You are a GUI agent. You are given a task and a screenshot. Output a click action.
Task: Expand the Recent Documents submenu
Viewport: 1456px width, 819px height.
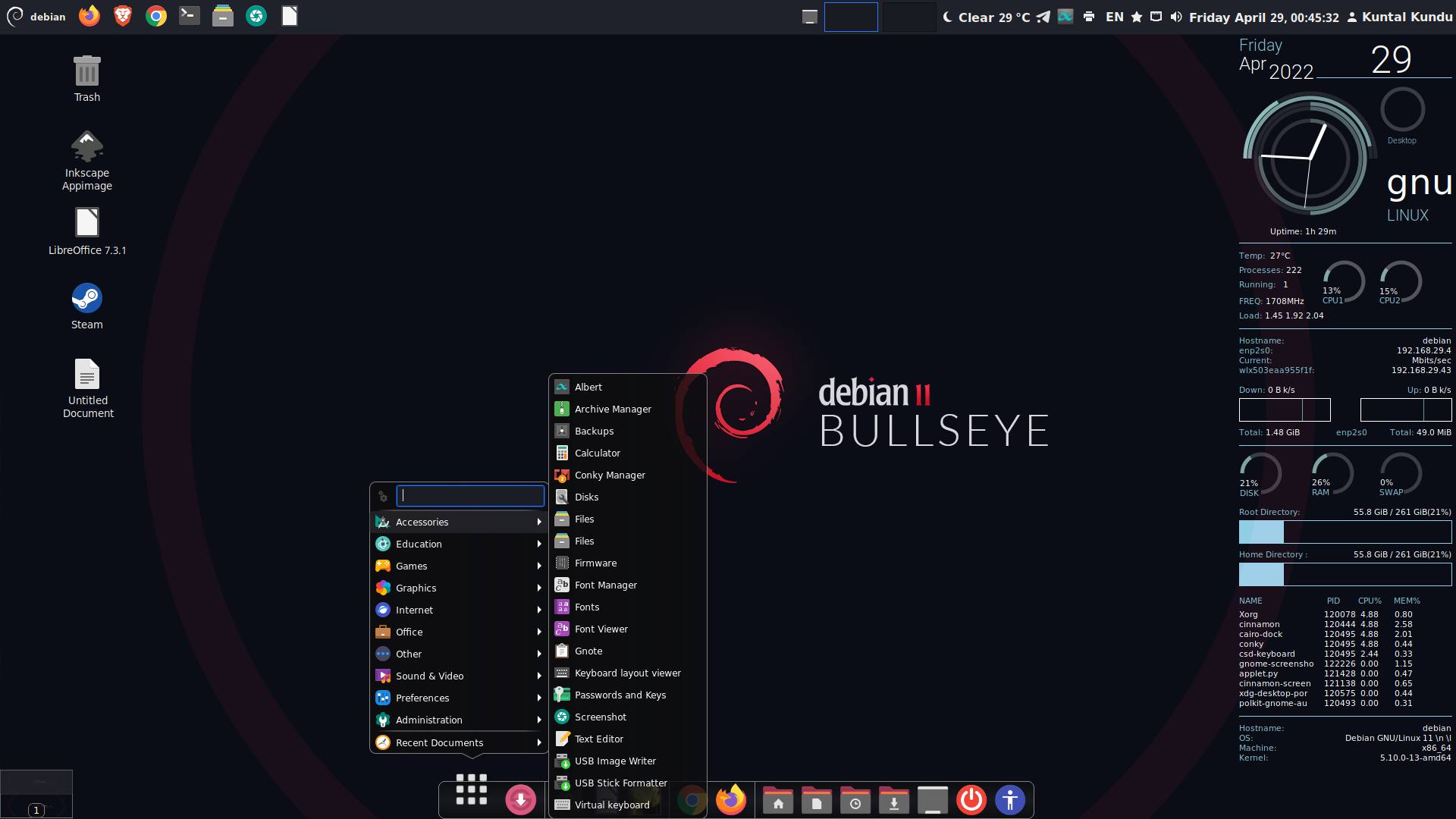tap(459, 742)
